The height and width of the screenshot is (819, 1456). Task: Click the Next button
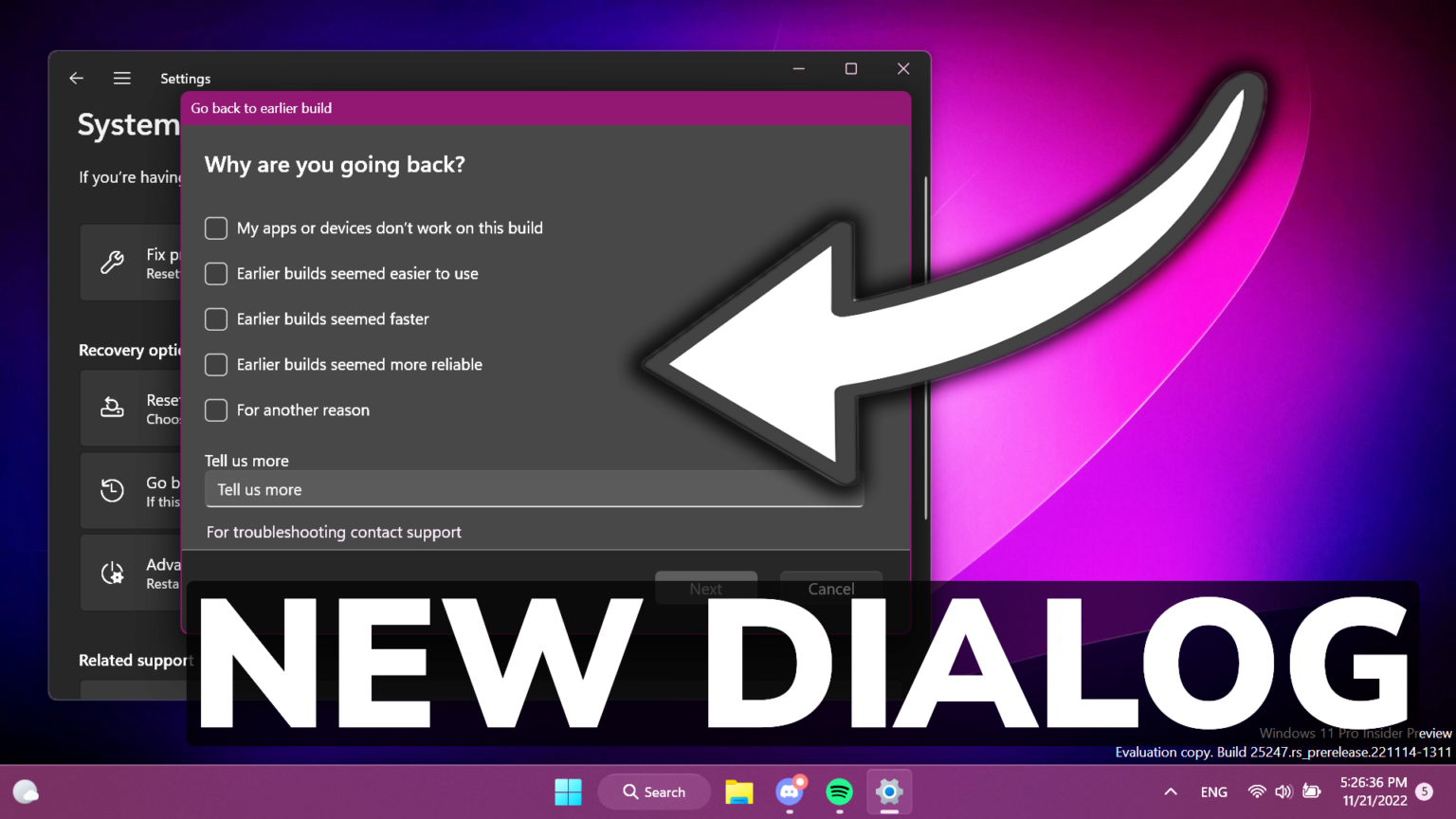[x=705, y=588]
